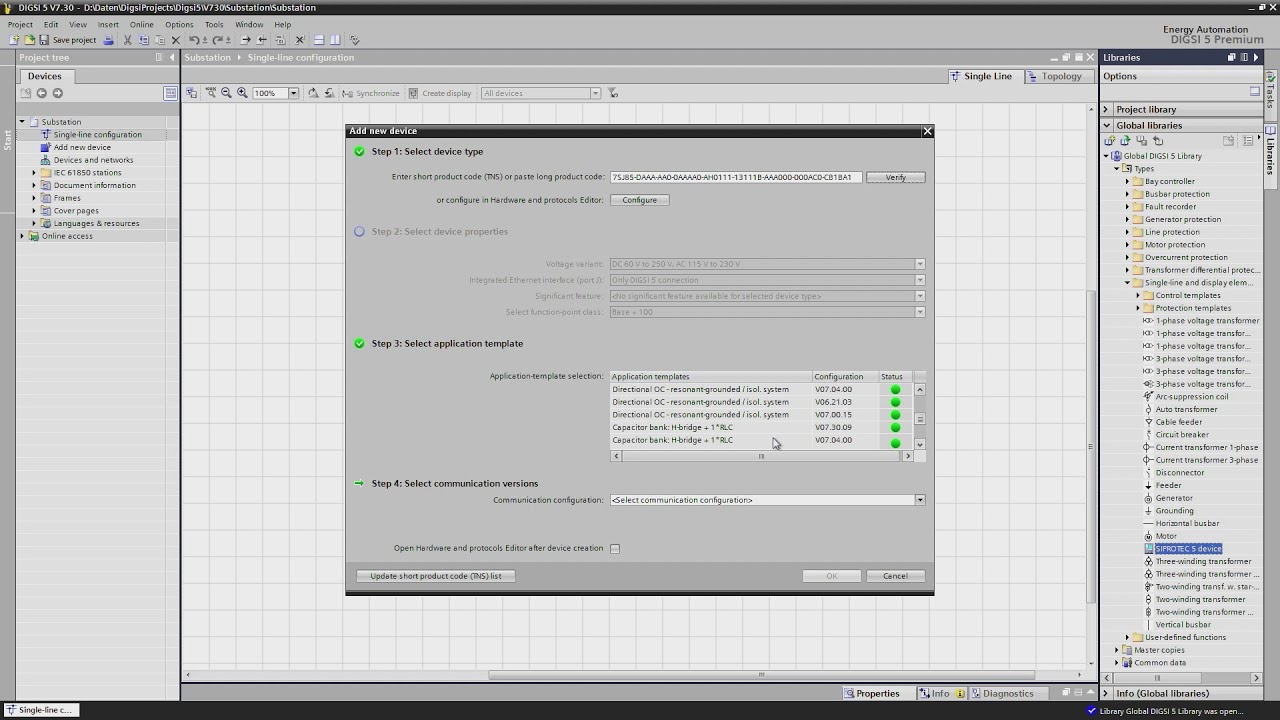Zoom out with the minus magnifier icon

point(226,93)
